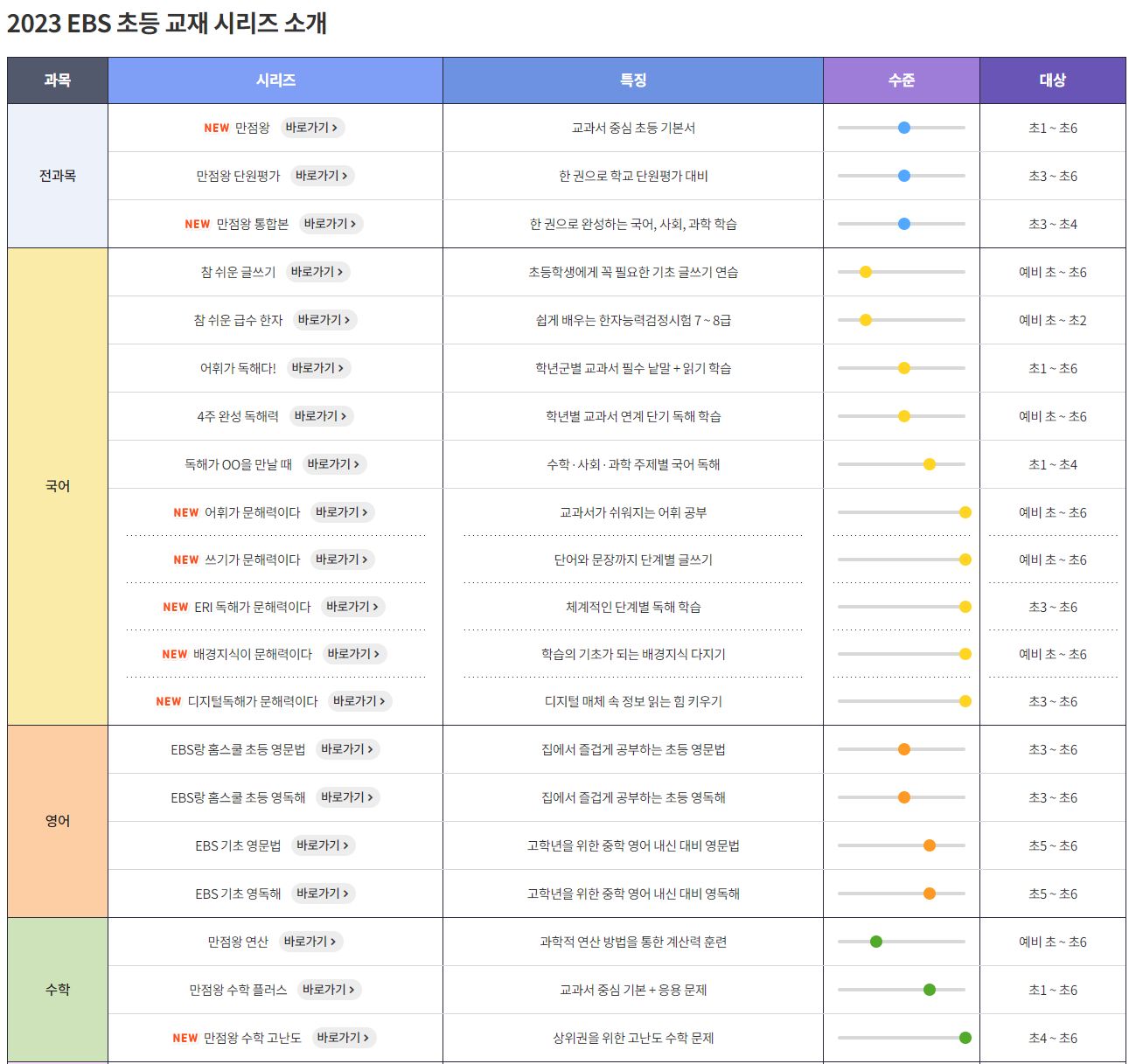The width and height of the screenshot is (1129, 1064).
Task: Click the 특징 column header
Action: pyautogui.click(x=633, y=80)
